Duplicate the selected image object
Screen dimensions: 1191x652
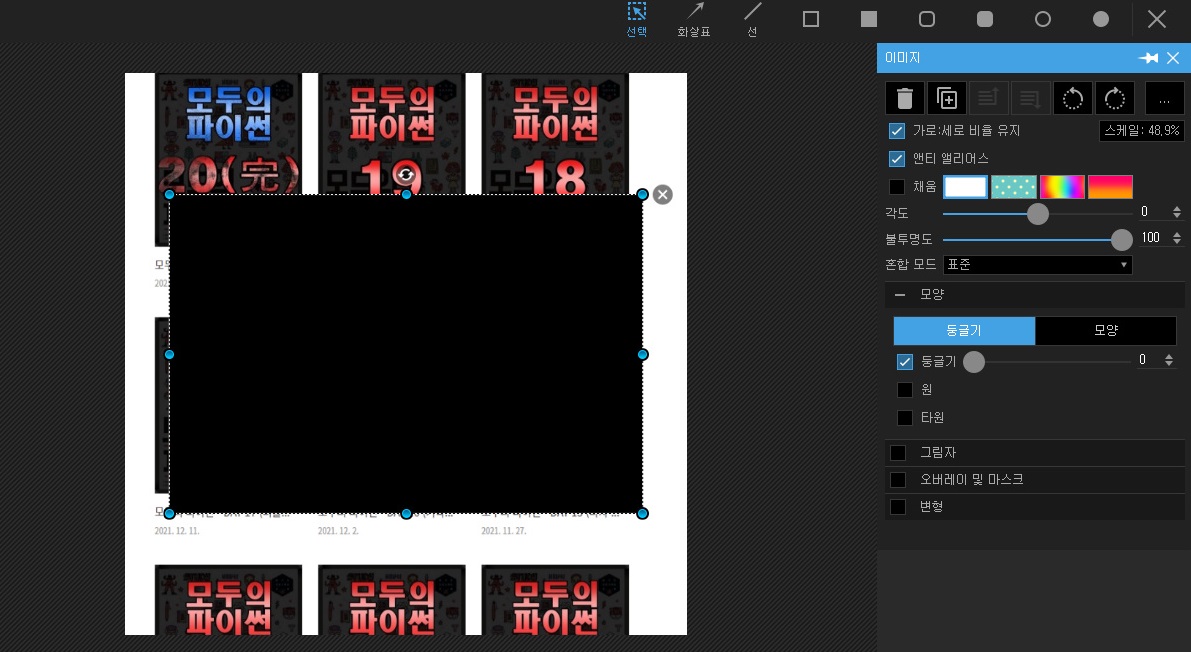point(946,98)
